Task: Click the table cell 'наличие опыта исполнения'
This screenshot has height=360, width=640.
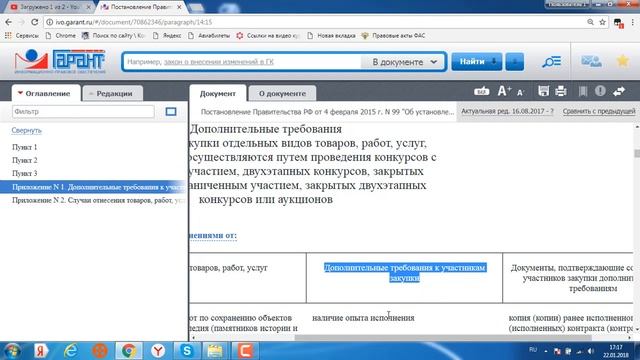Action: [363, 318]
